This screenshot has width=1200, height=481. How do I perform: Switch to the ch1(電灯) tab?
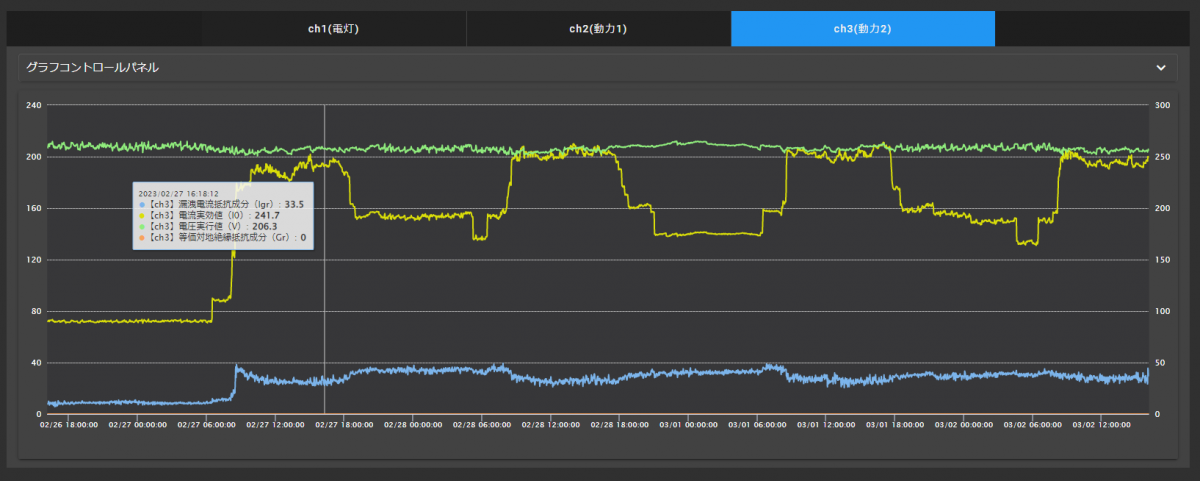(x=333, y=29)
